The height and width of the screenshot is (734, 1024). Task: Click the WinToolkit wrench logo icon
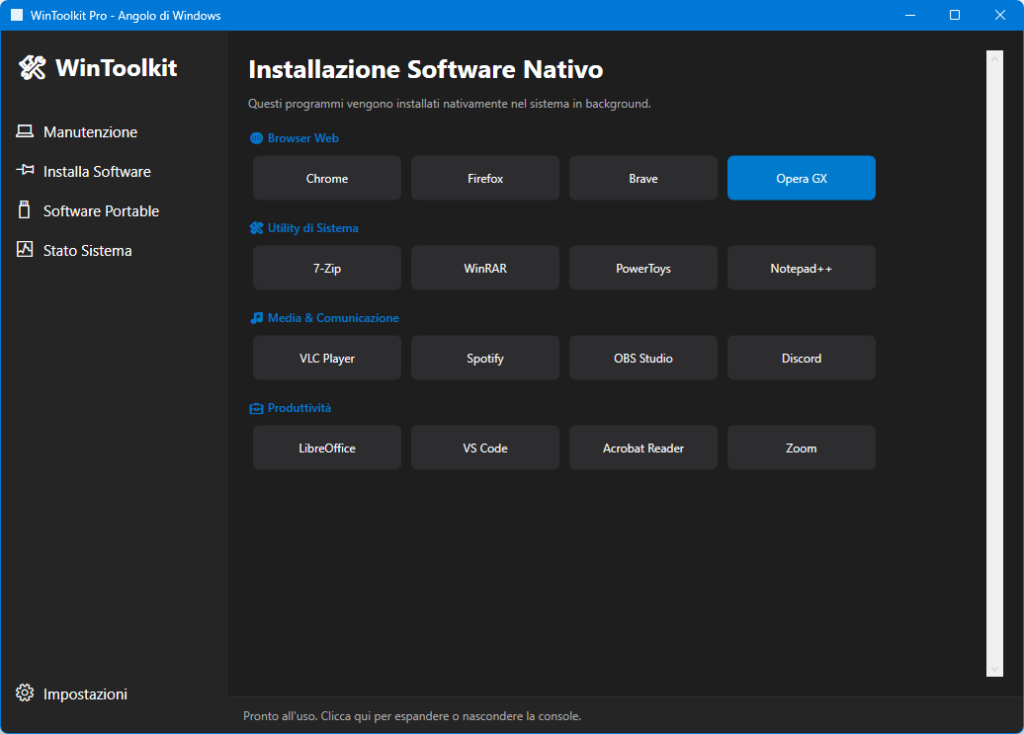(32, 67)
